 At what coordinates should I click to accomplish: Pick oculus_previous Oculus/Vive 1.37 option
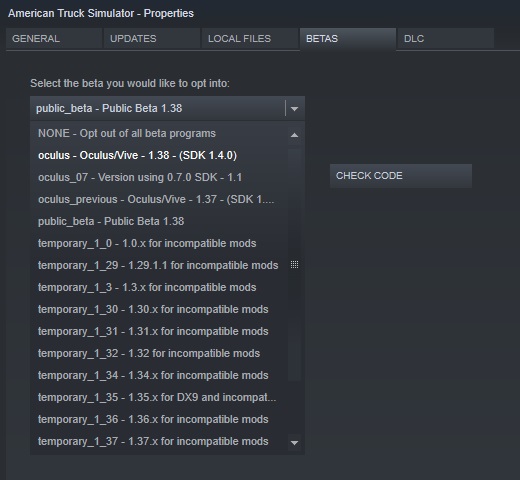[159, 199]
